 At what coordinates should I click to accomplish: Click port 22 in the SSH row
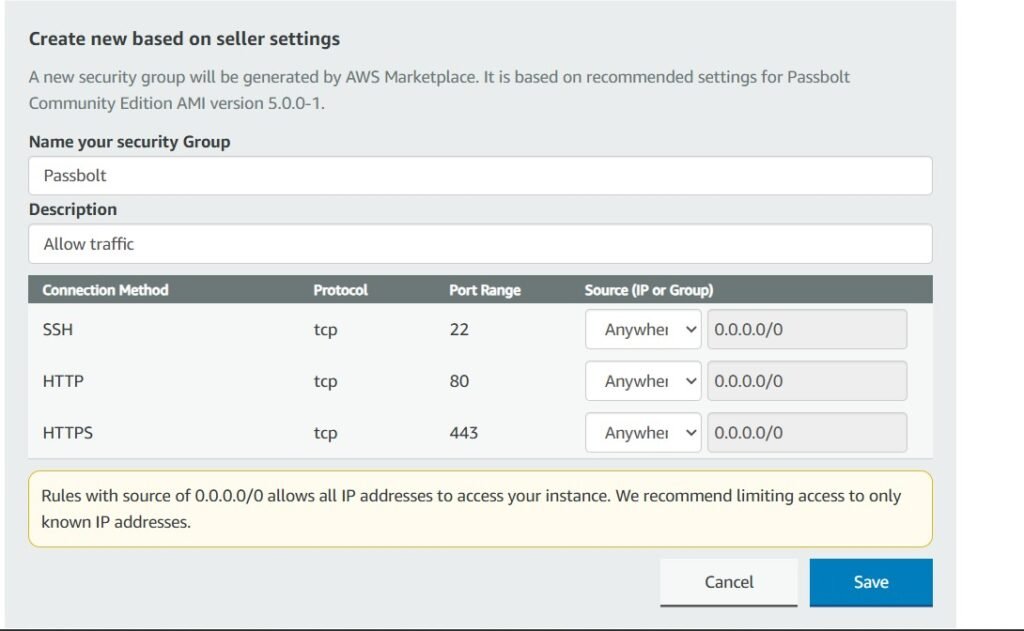tap(459, 329)
